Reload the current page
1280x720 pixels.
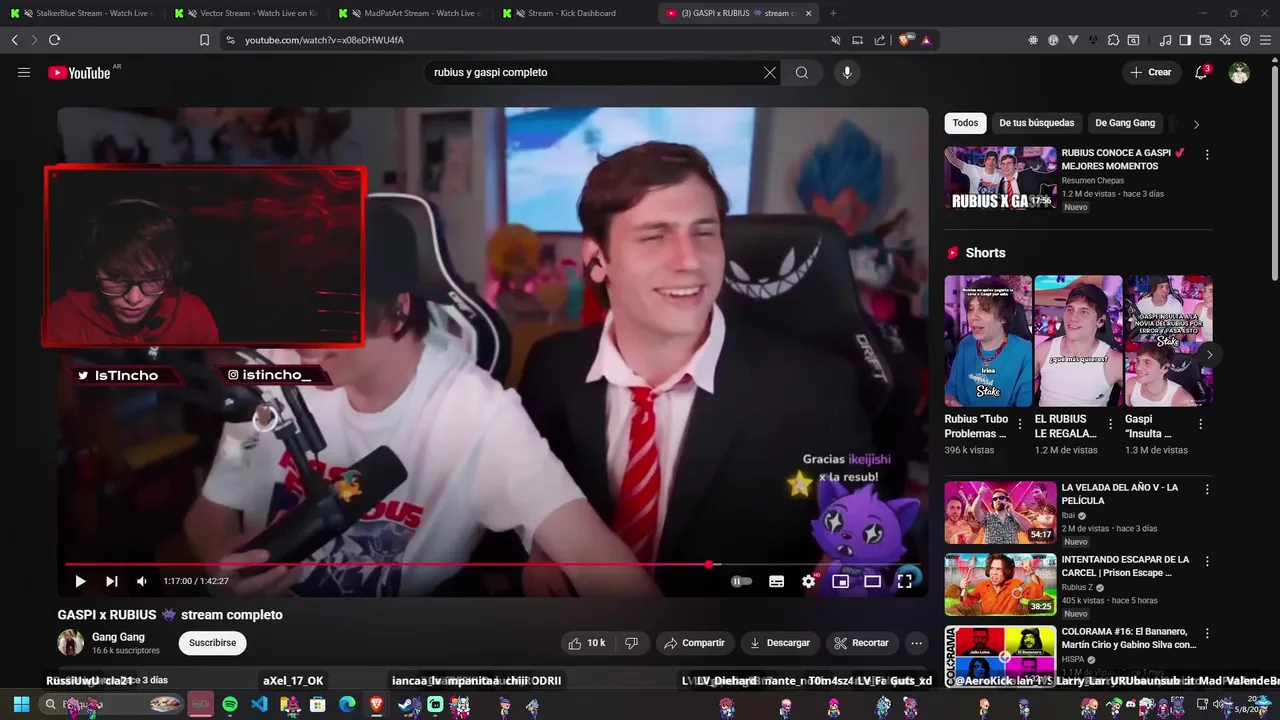(x=54, y=40)
